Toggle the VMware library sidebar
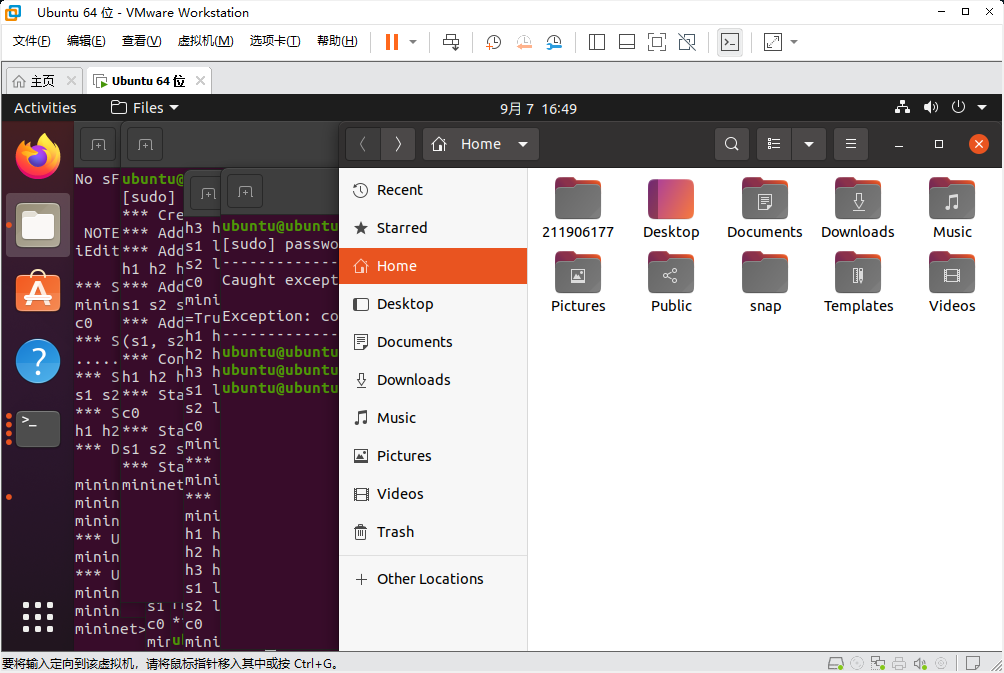The height and width of the screenshot is (673, 1004). click(597, 42)
